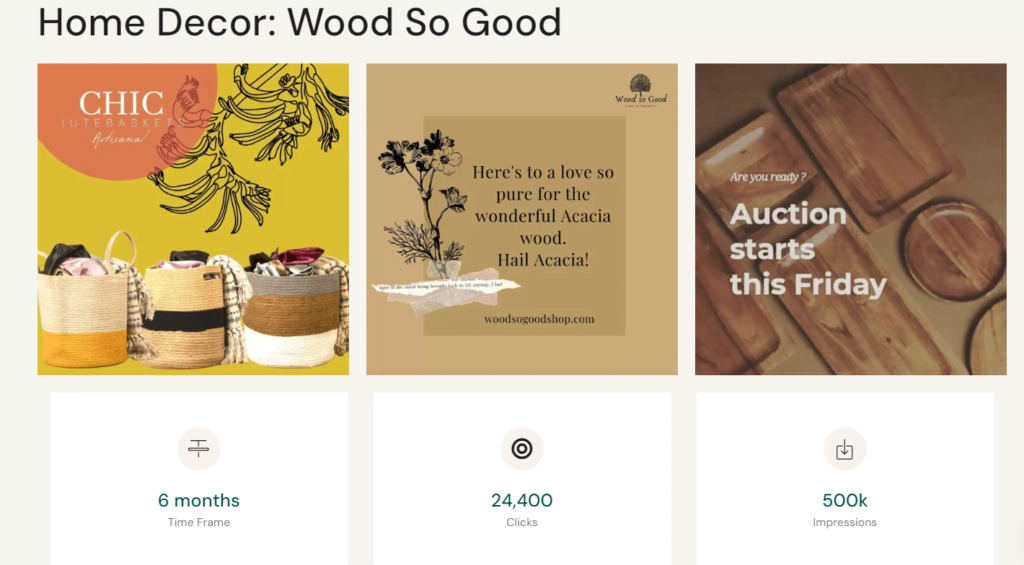Select the 500k impressions figure

point(845,500)
